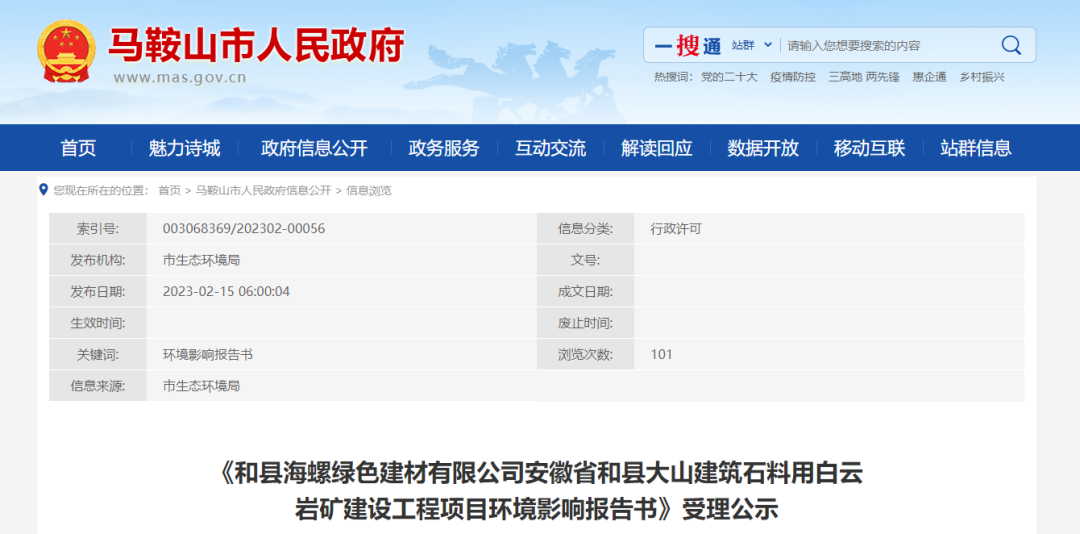Click the 一搜通 search logo
This screenshot has width=1080, height=534.
pos(687,45)
